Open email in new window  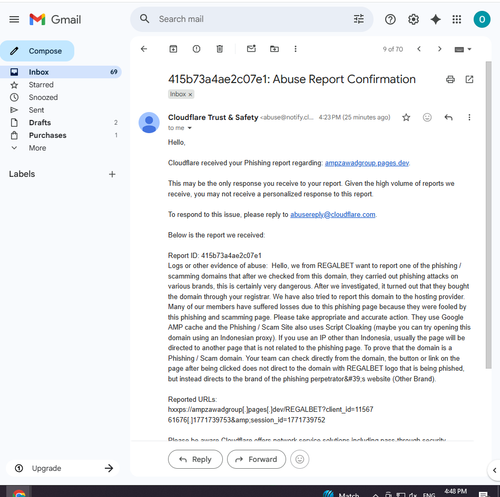469,79
